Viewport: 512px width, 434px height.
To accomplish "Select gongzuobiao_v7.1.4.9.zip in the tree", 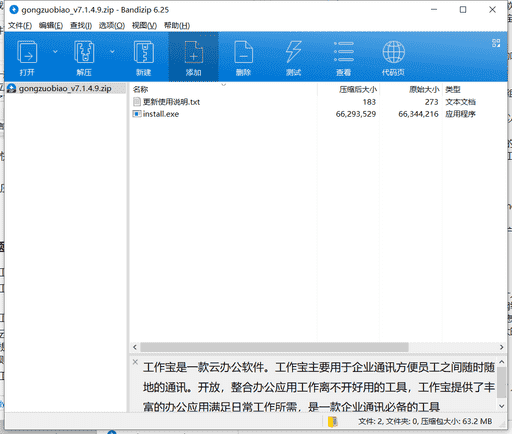I will [65, 89].
